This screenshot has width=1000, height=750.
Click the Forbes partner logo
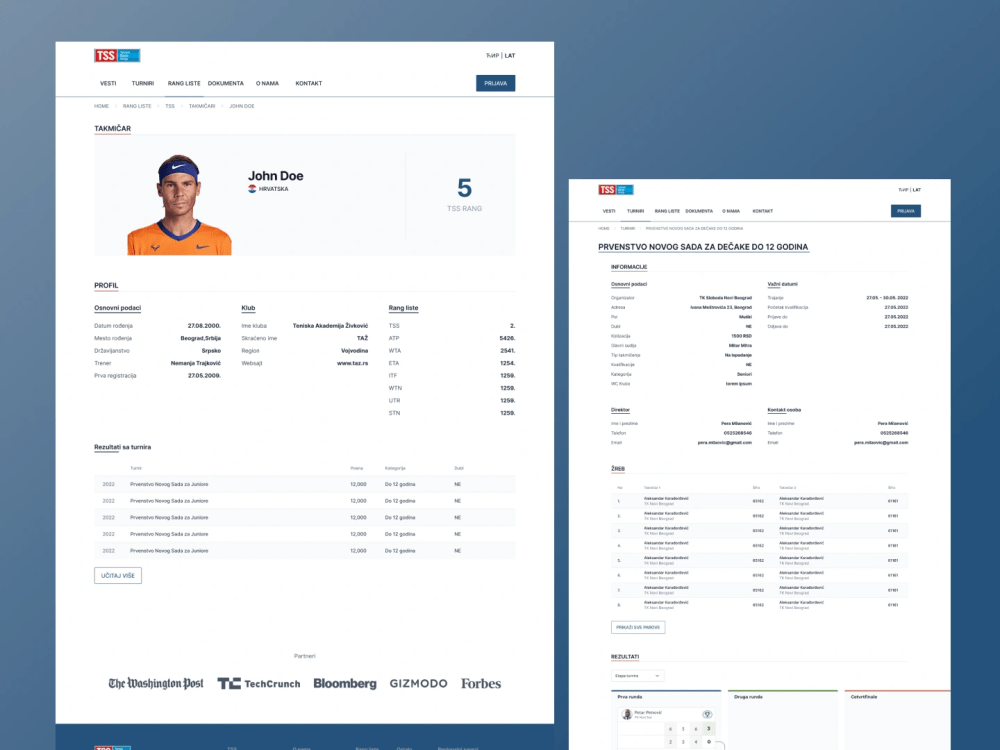(x=480, y=683)
